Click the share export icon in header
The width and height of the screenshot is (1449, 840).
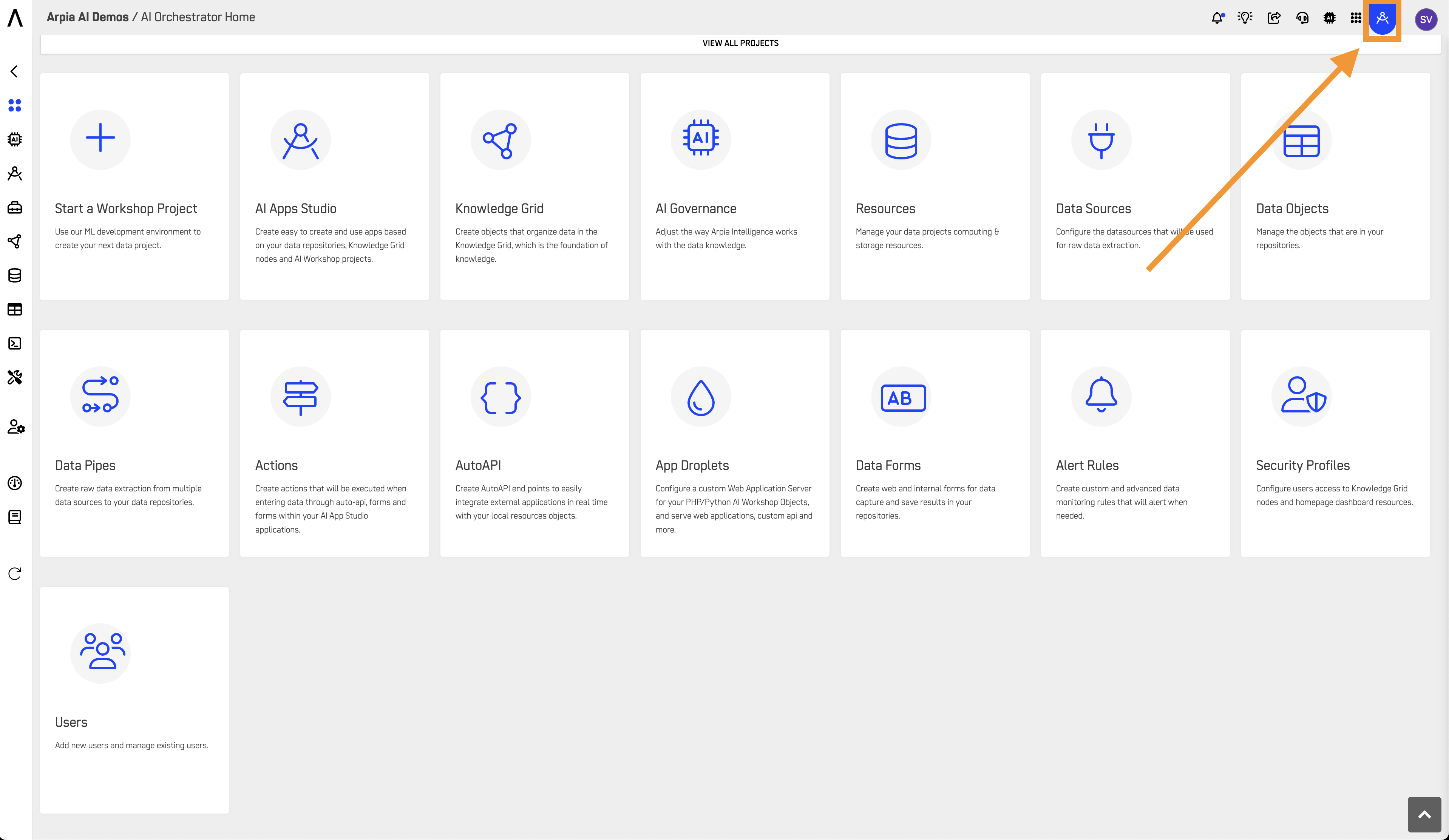click(1274, 19)
